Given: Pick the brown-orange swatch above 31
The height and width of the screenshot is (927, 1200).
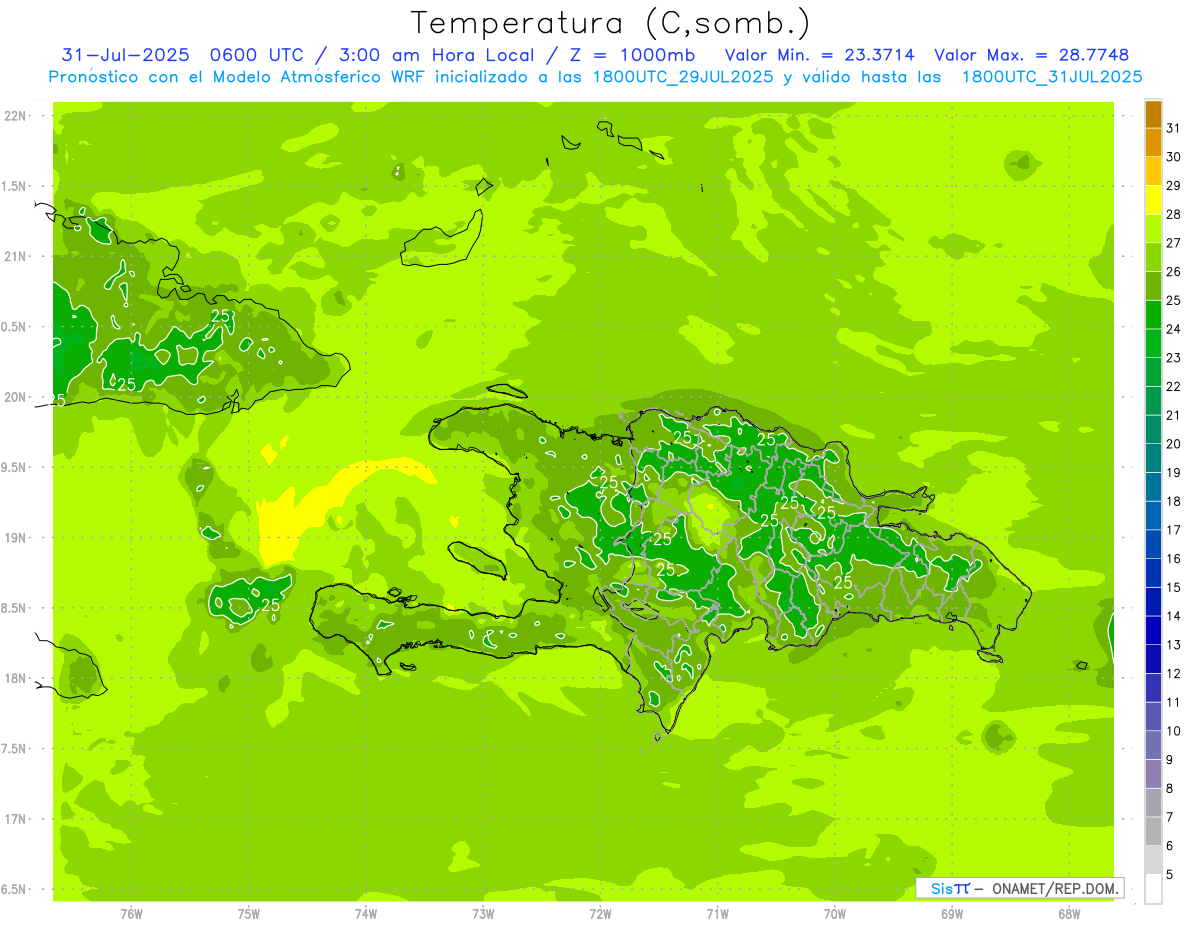Looking at the screenshot, I should click(x=1153, y=114).
